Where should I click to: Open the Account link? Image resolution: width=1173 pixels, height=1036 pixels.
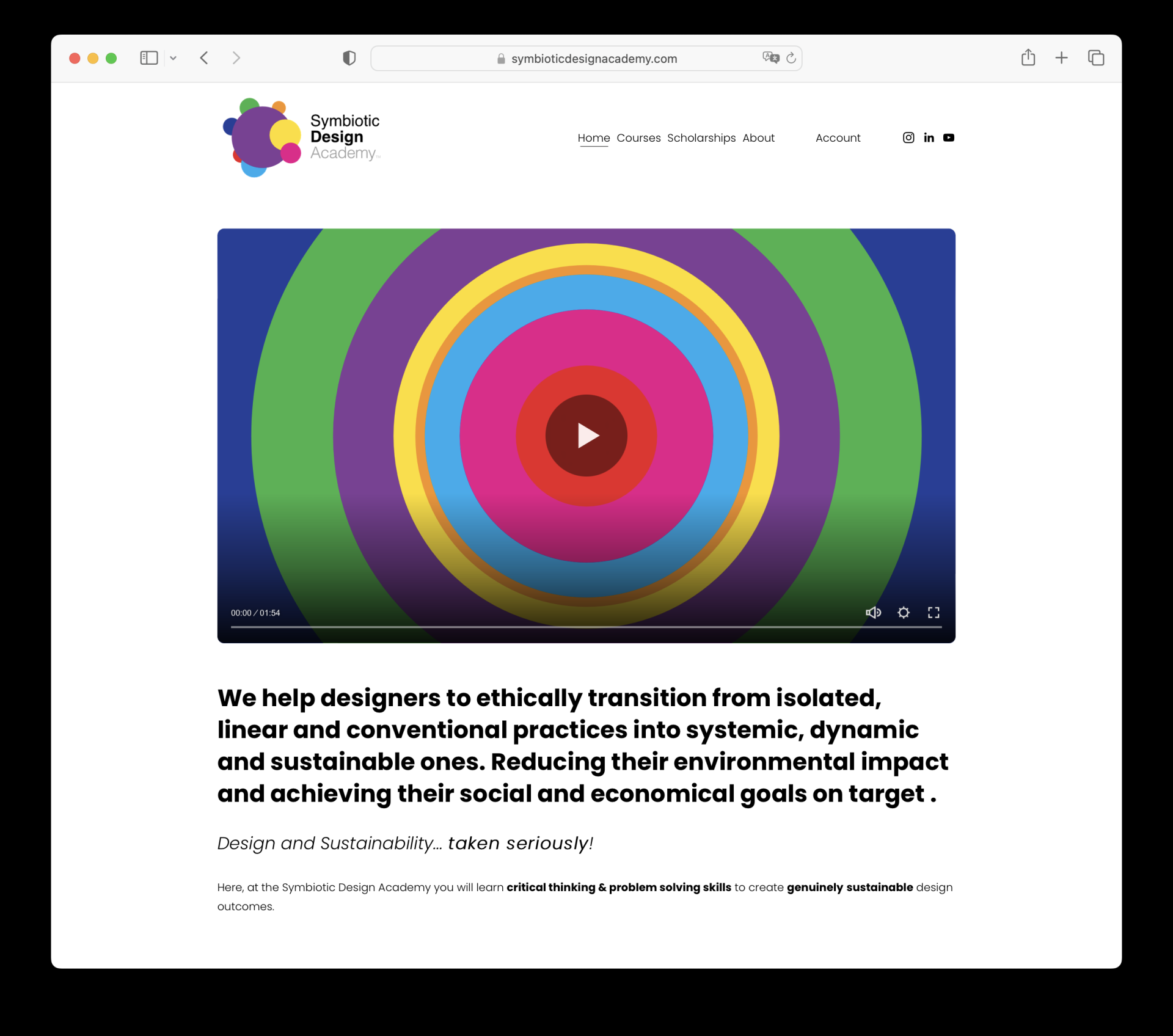click(x=838, y=138)
